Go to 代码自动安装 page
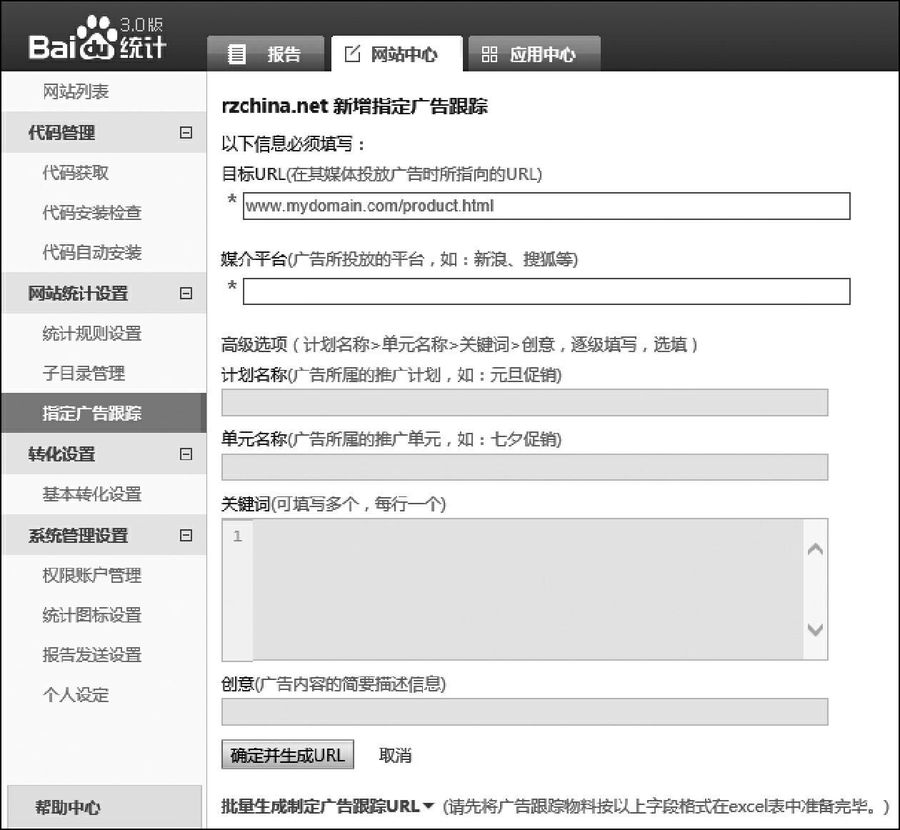Image resolution: width=900 pixels, height=830 pixels. (92, 252)
